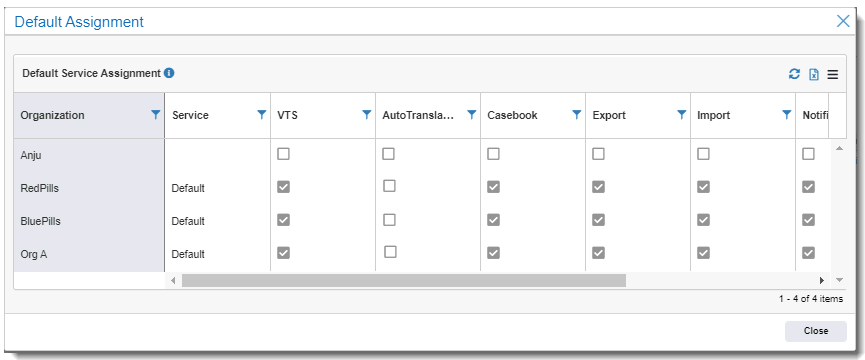865x360 pixels.
Task: Open the Service column filter icon
Action: pyautogui.click(x=261, y=115)
